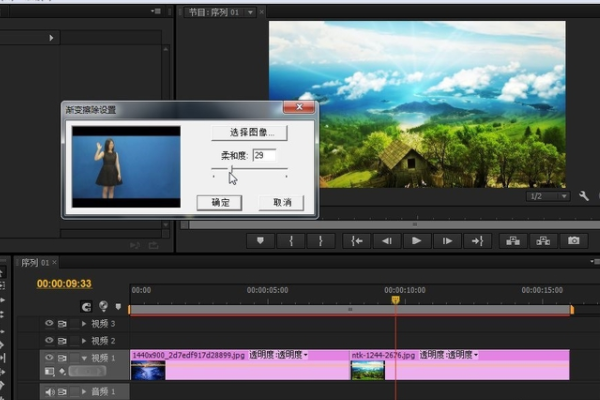Screen dimensions: 600x400
Task: Click the keyframe navigator on 视频 1
Action: pyautogui.click(x=87, y=371)
